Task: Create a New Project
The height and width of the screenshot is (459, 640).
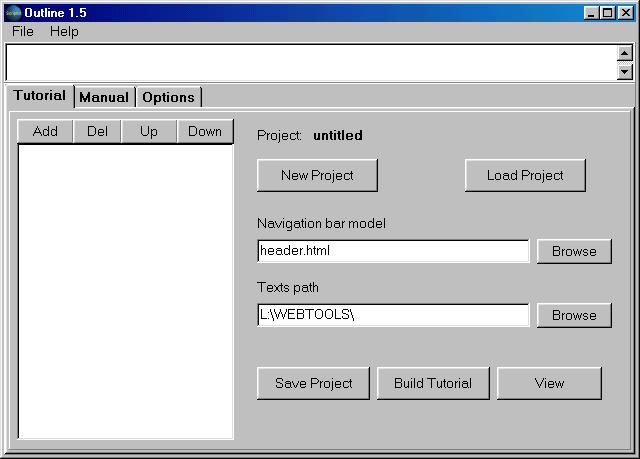Action: [317, 175]
